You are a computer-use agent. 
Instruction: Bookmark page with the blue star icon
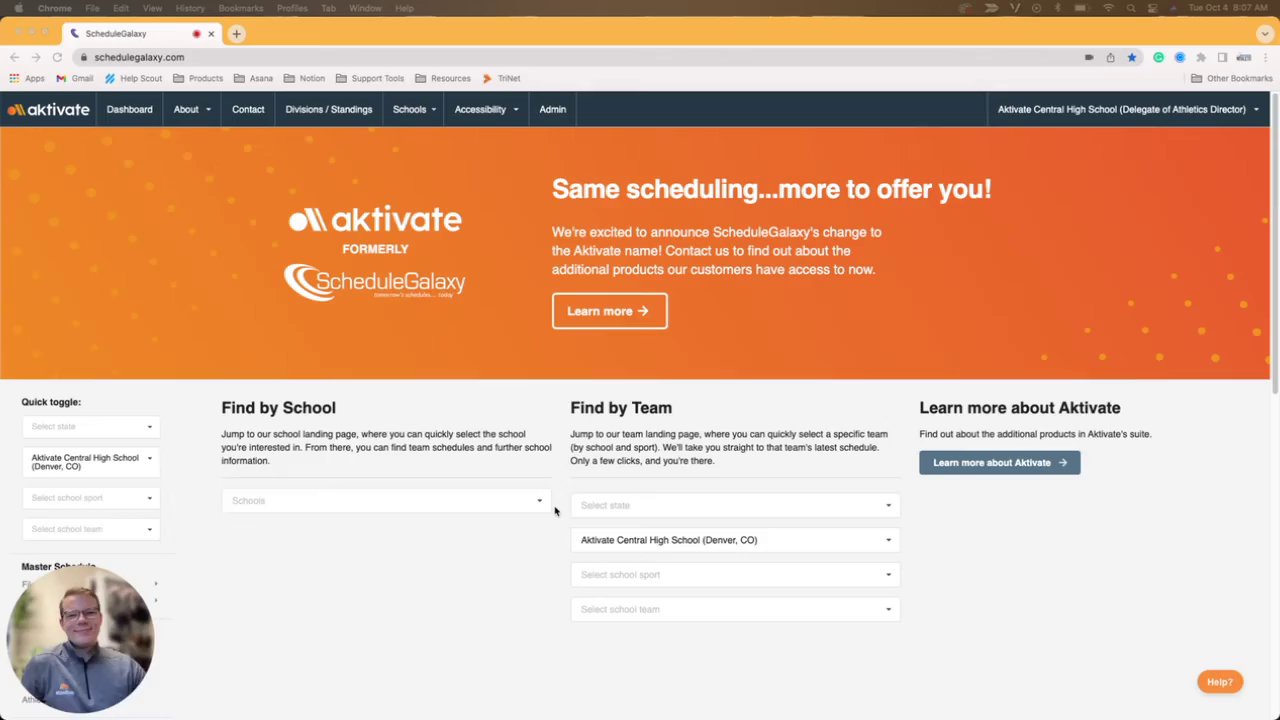pos(1132,57)
